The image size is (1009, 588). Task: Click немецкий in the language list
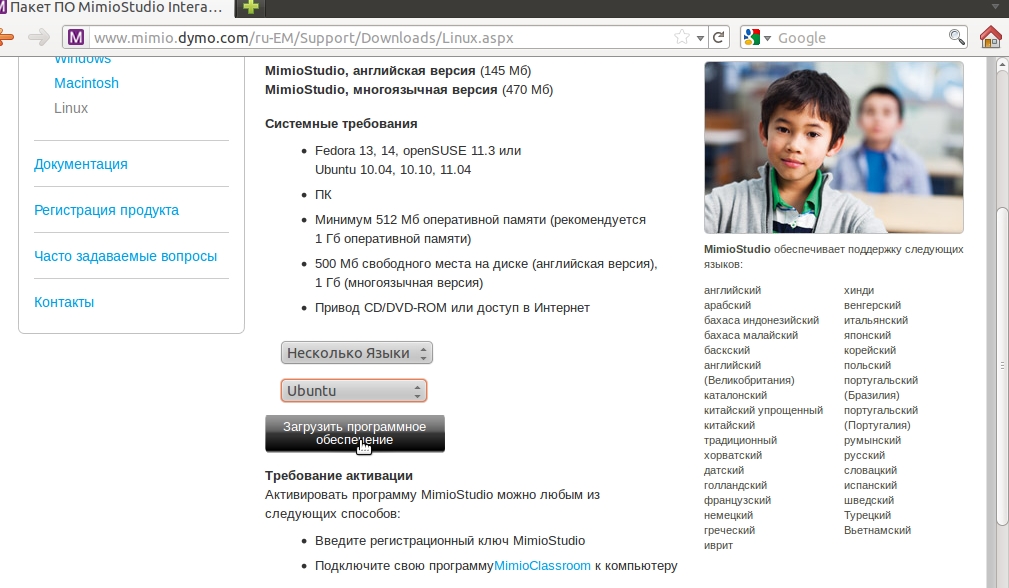click(x=728, y=515)
